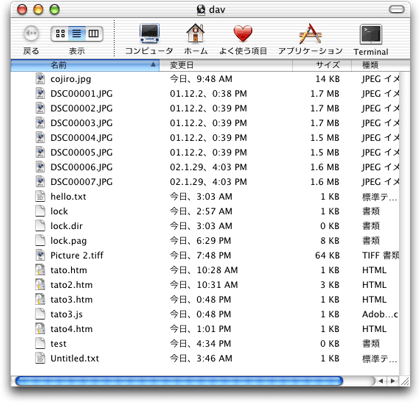
Task: Click the scroll left arrow
Action: click(x=381, y=381)
